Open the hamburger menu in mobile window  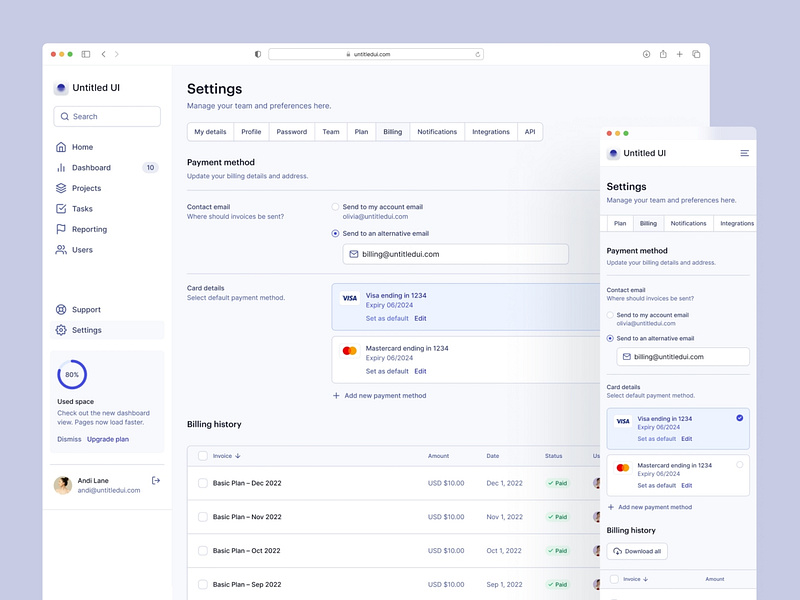click(744, 153)
